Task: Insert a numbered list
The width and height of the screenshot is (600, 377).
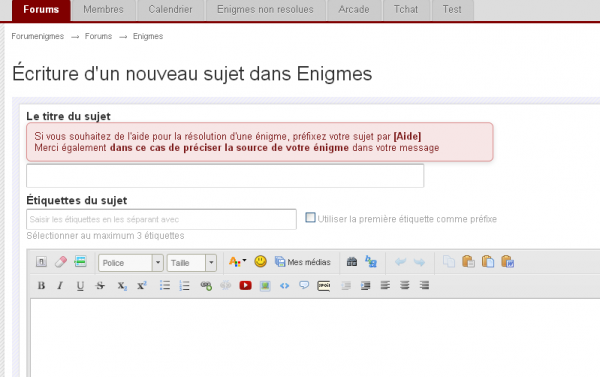Action: (x=184, y=286)
